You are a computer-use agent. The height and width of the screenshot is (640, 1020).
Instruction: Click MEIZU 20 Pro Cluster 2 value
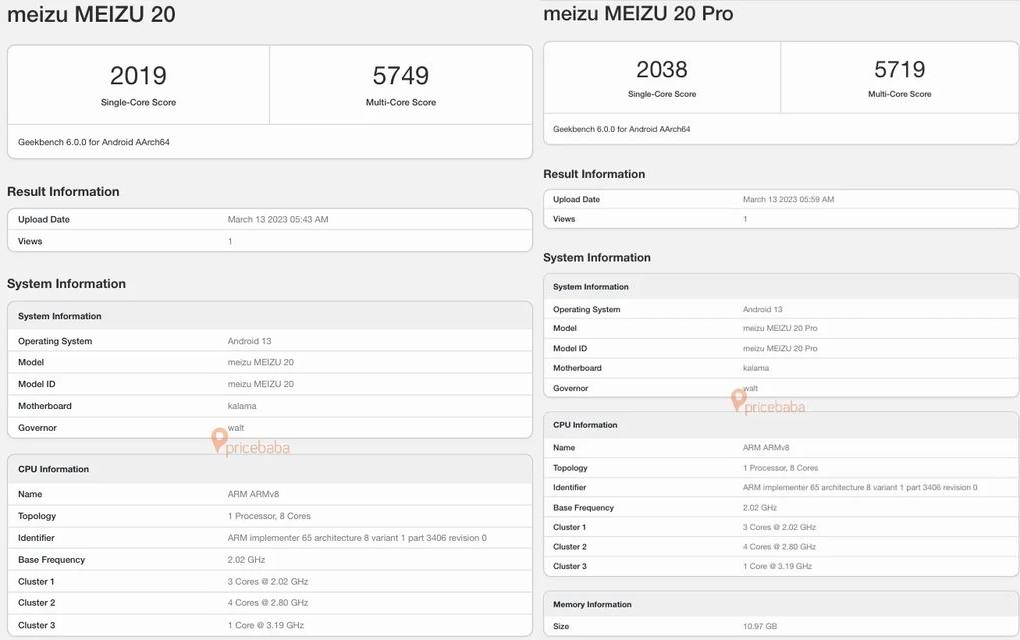click(x=779, y=546)
